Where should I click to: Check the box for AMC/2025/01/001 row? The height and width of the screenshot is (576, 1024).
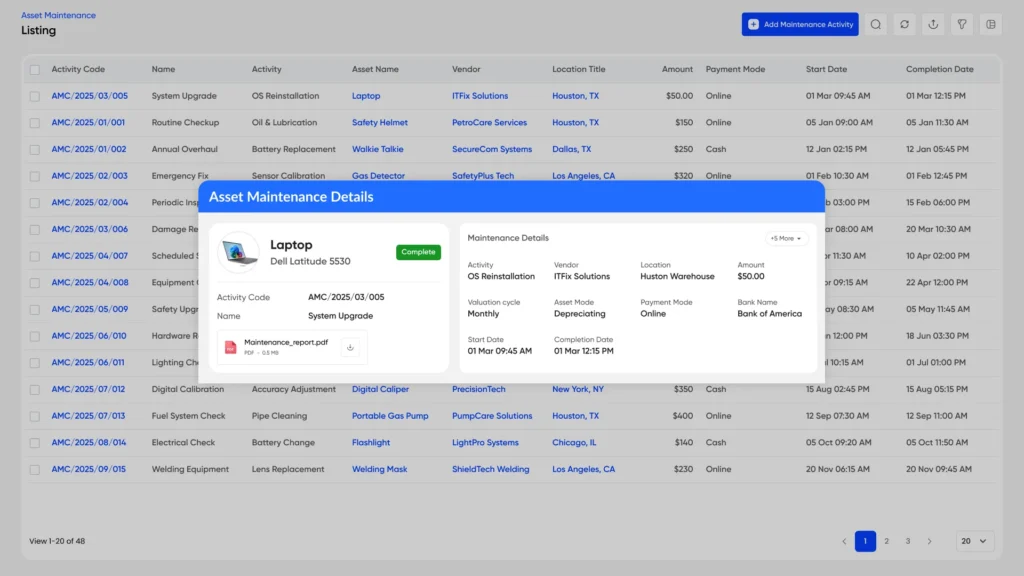pos(35,123)
